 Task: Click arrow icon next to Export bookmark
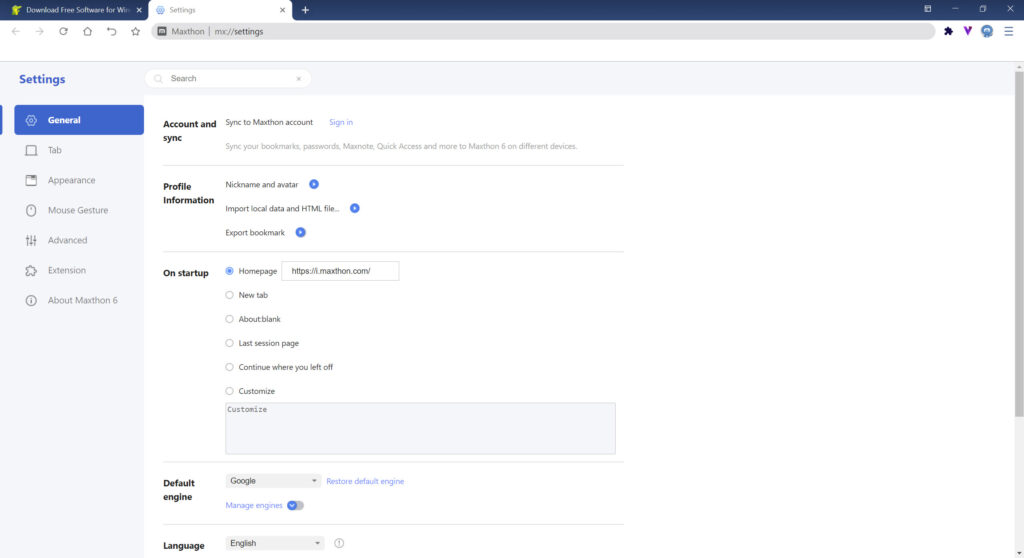300,233
